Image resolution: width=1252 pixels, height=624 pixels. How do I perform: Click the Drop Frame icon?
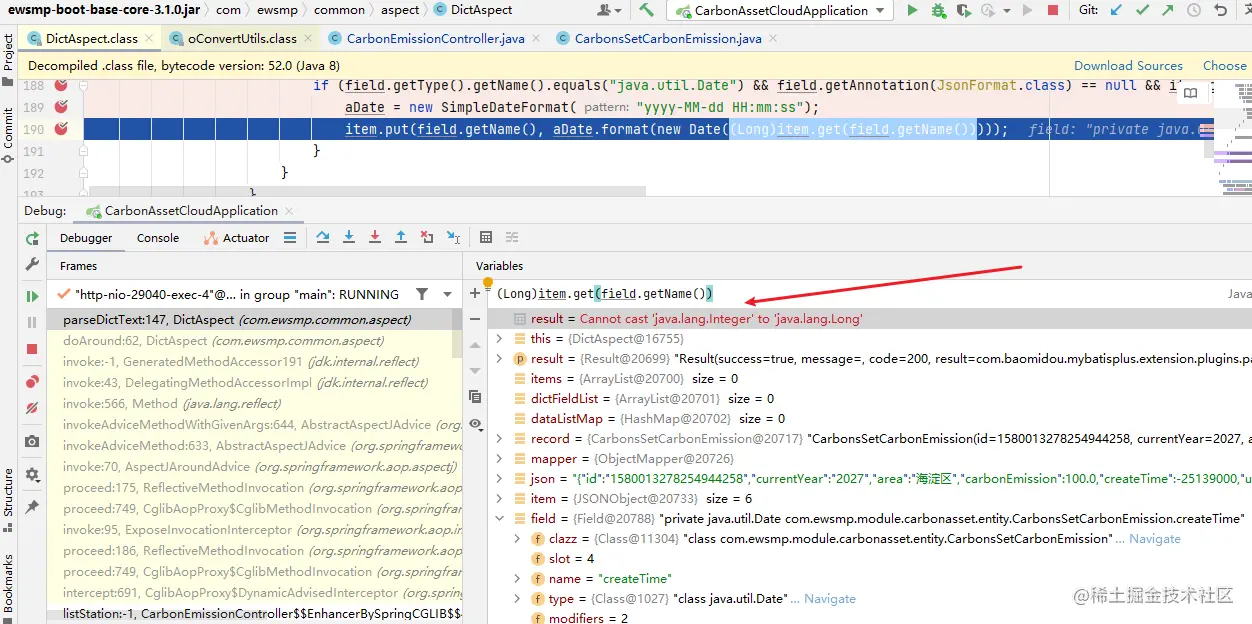(427, 237)
